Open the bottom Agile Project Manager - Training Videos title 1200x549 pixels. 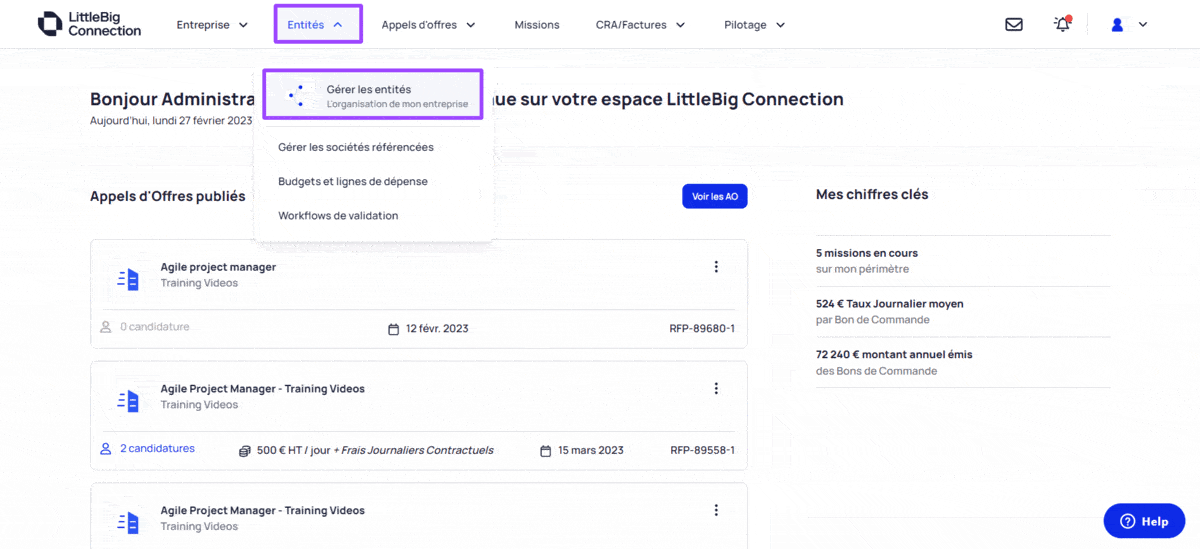263,510
